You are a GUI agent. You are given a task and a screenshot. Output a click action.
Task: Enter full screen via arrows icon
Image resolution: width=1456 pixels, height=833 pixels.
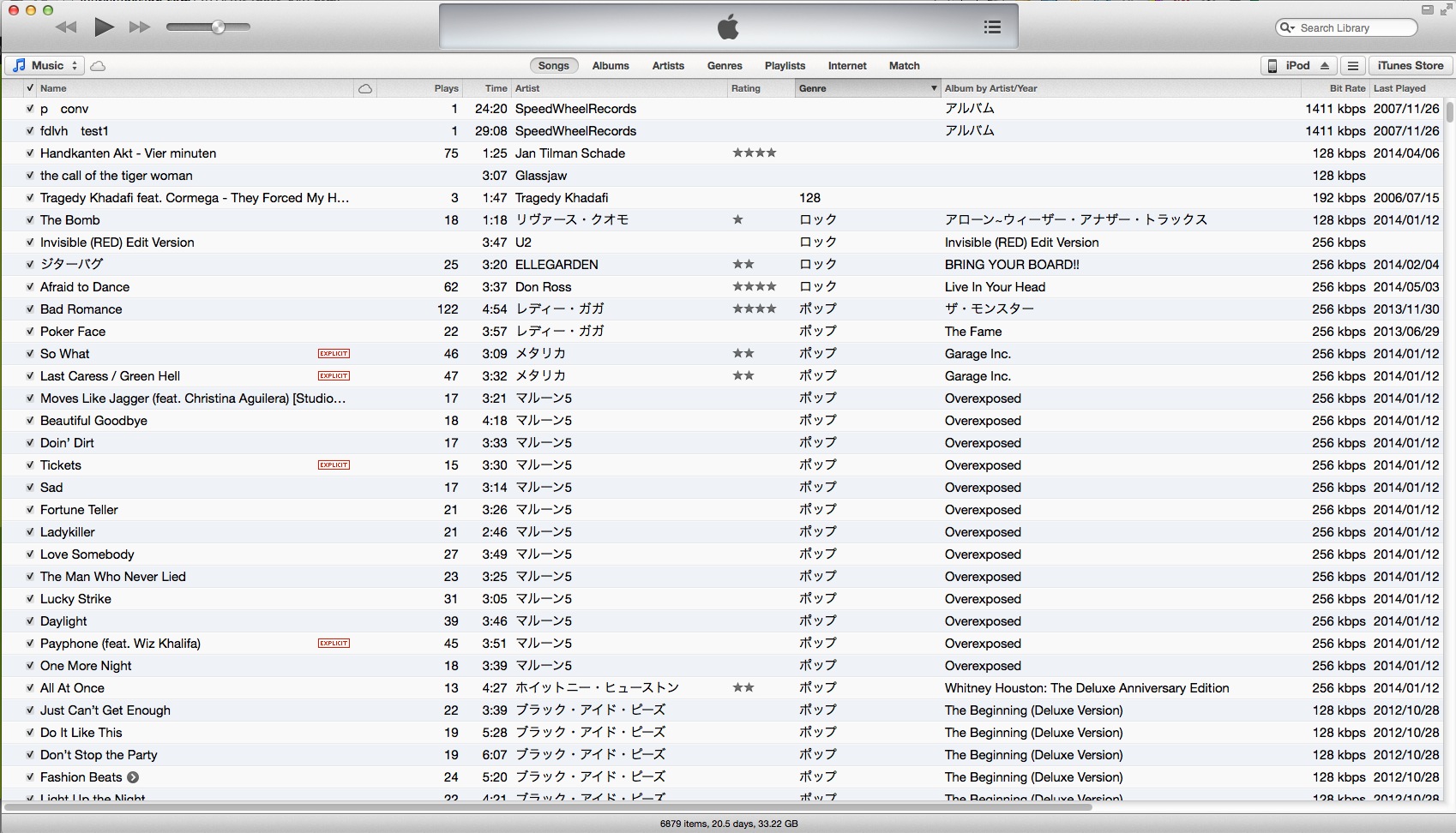click(x=1446, y=10)
